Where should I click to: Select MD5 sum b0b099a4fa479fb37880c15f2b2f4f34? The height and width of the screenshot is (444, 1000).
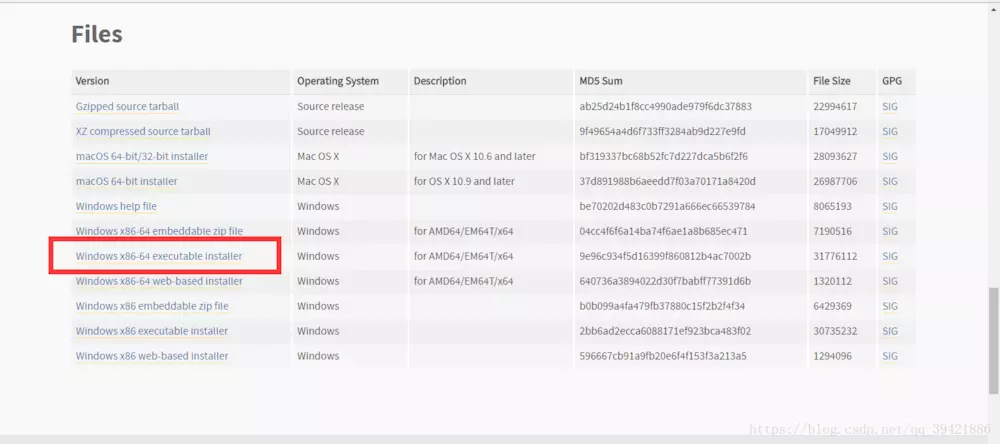(662, 306)
